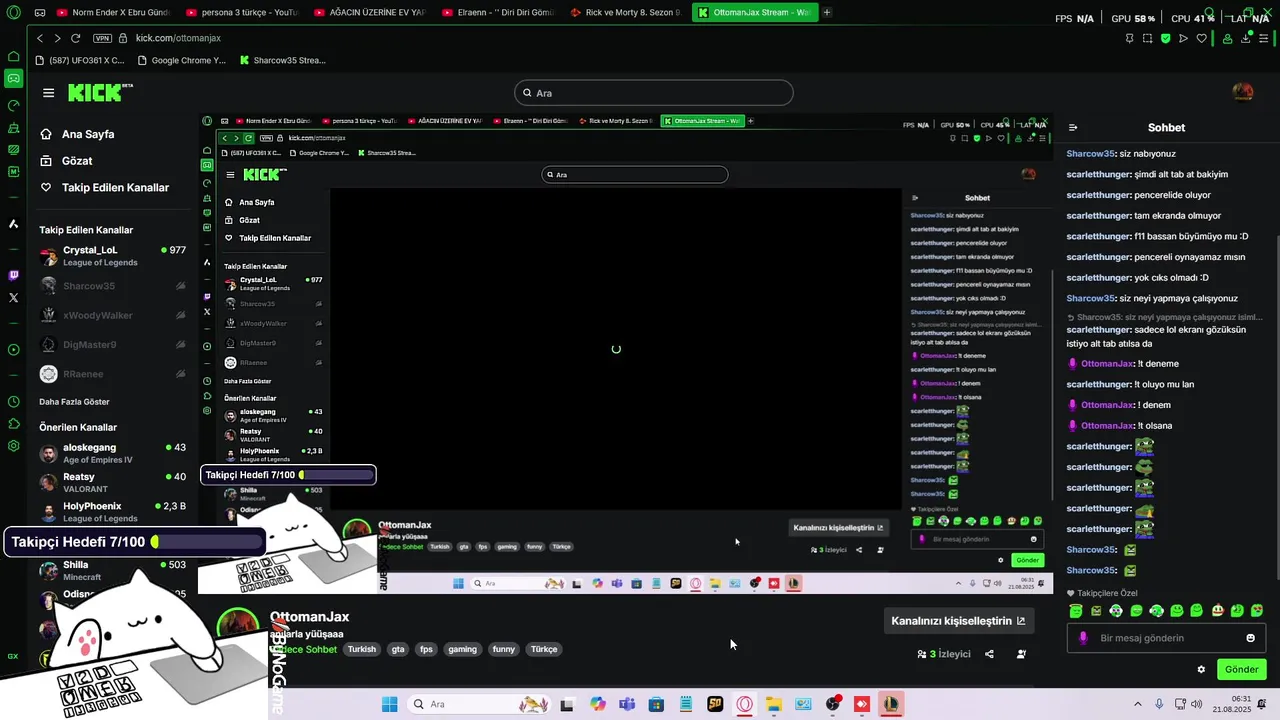Open the profile avatar menu at top right
1280x720 pixels.
1243,92
